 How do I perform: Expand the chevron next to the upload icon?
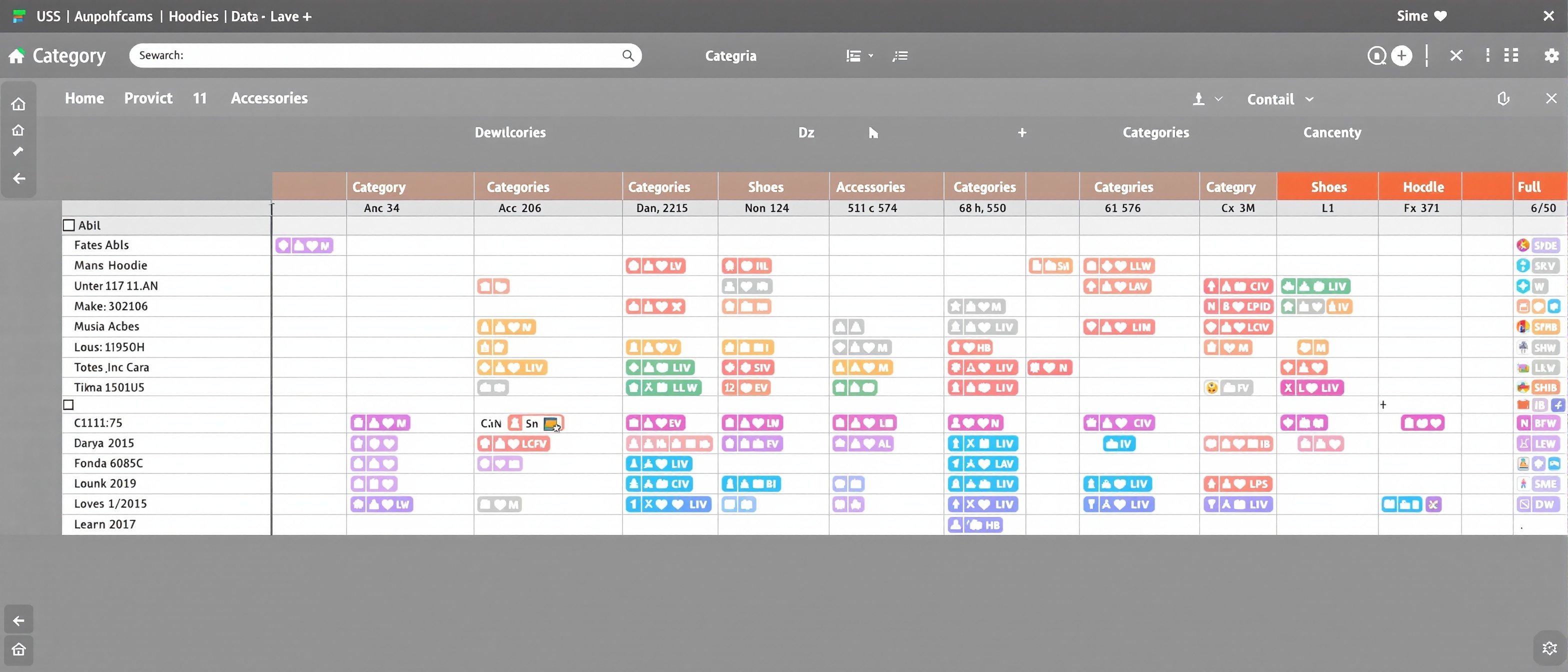pyautogui.click(x=1219, y=98)
